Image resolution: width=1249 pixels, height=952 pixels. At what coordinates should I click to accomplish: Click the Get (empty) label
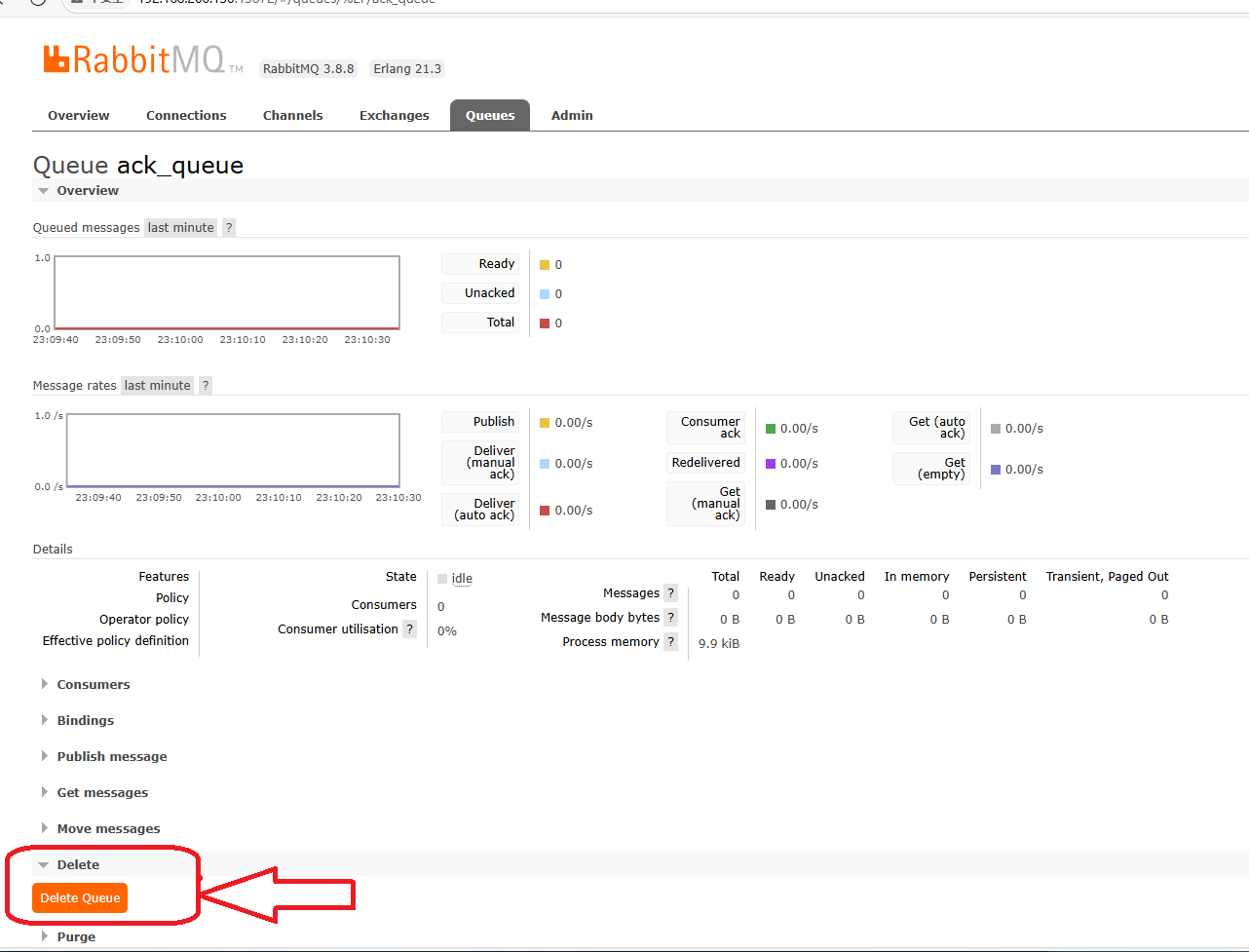[931, 469]
